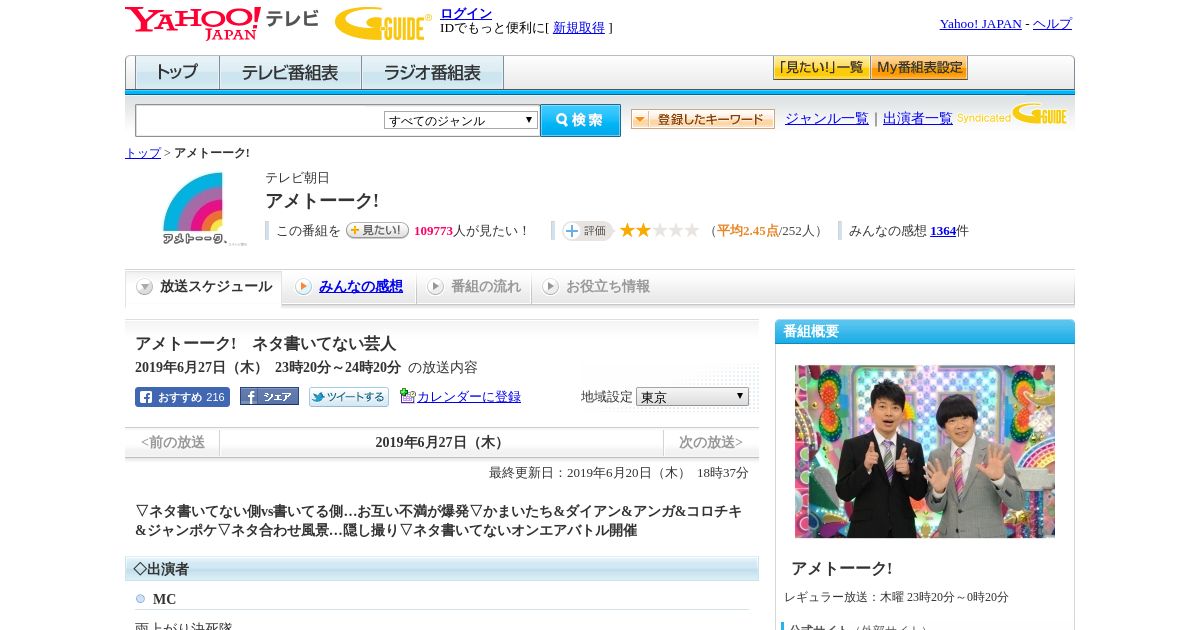Click the +評価 rating button
Viewport: 1200px width, 630px height.
pos(587,231)
